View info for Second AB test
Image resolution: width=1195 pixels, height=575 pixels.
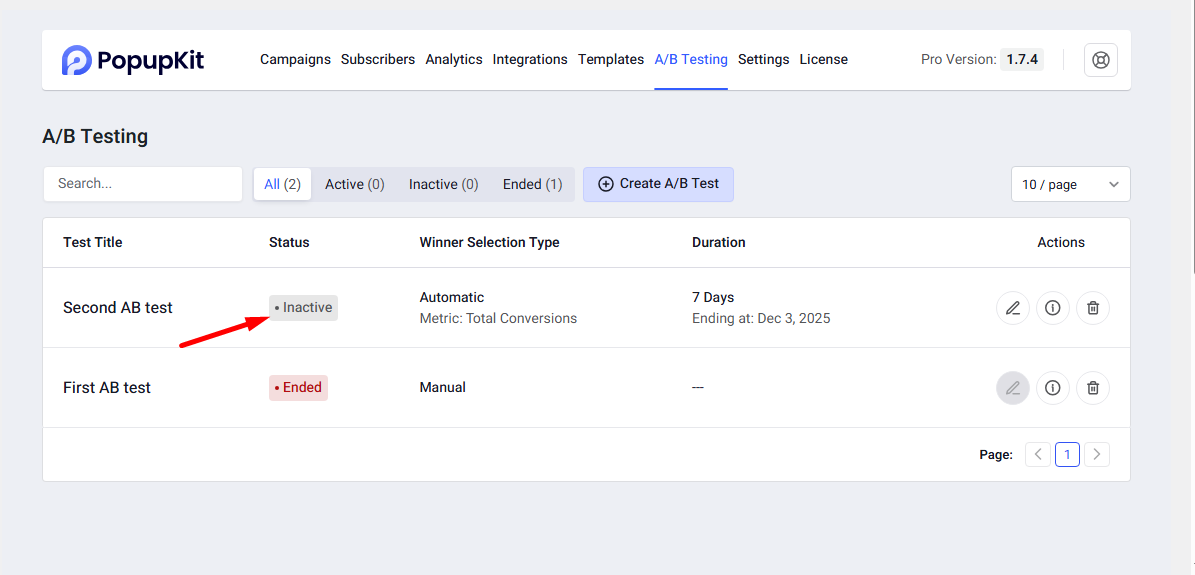[x=1052, y=308]
